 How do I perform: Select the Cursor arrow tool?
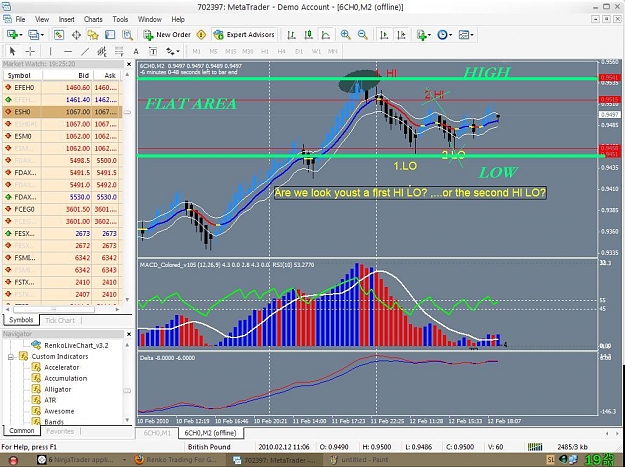[x=12, y=51]
